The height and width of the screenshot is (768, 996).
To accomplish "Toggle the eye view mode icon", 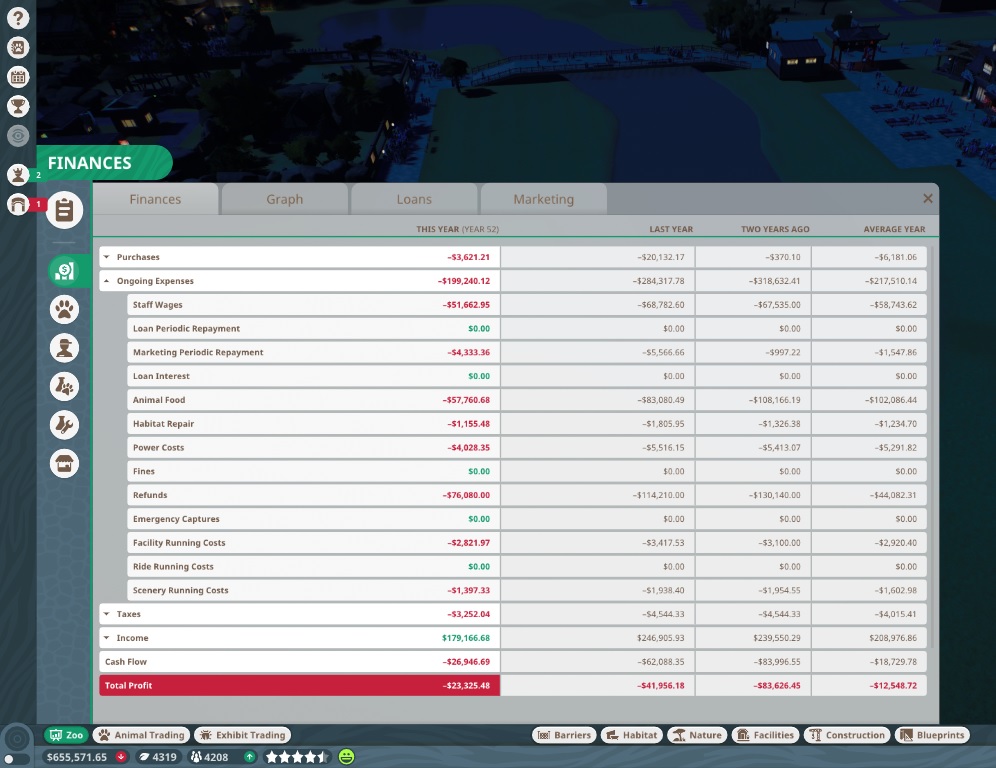I will point(18,135).
